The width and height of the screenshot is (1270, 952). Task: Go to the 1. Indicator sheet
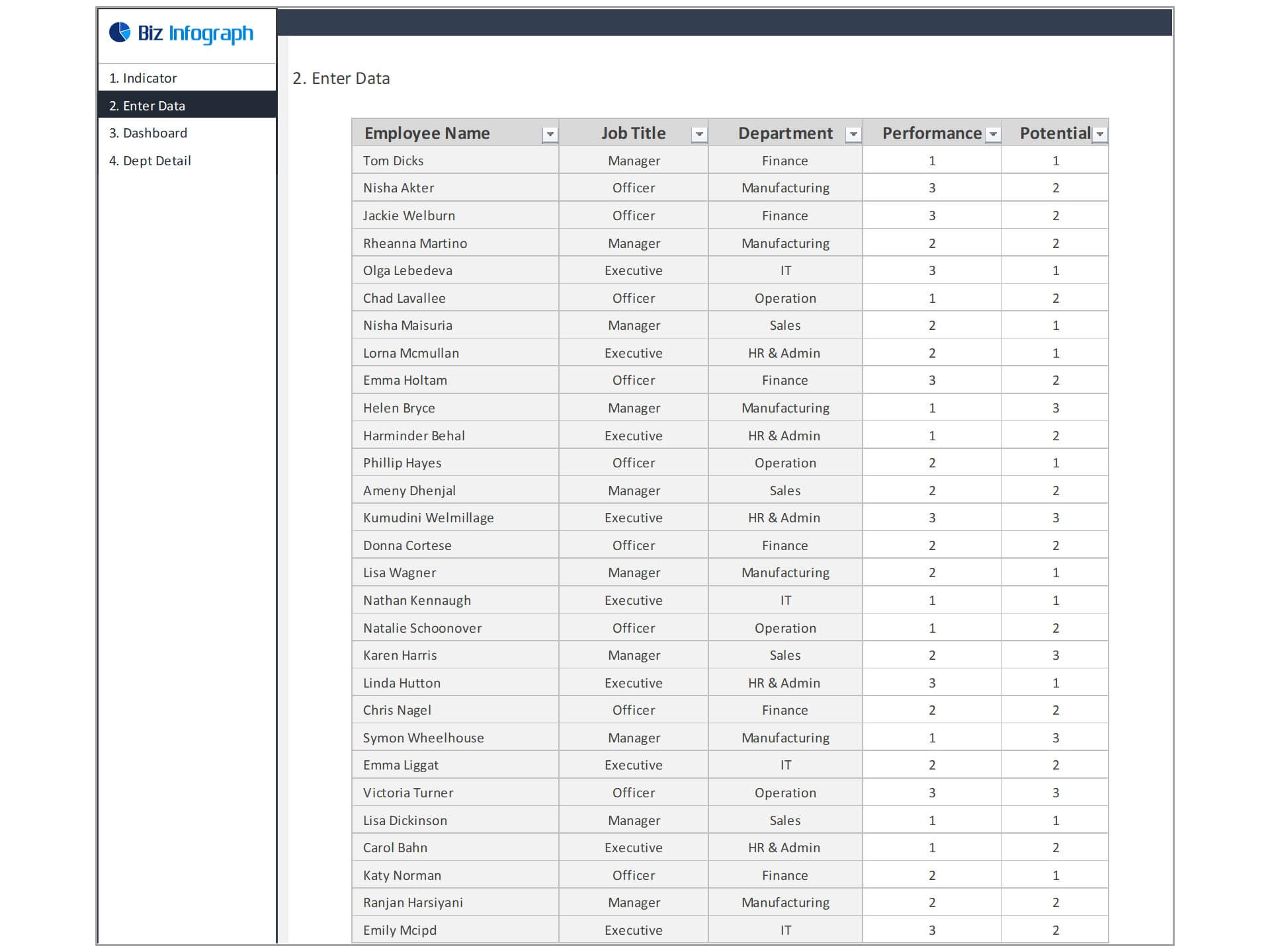click(143, 78)
